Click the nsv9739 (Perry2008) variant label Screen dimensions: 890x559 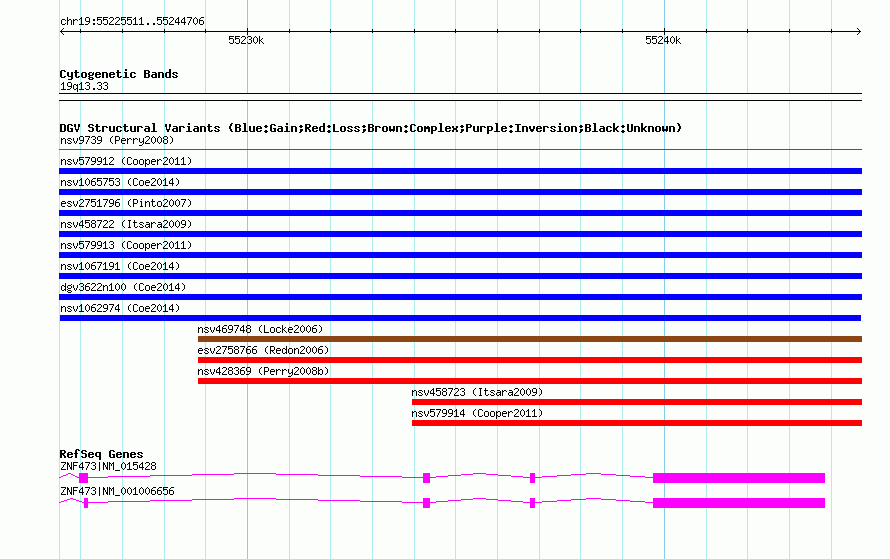coord(117,140)
